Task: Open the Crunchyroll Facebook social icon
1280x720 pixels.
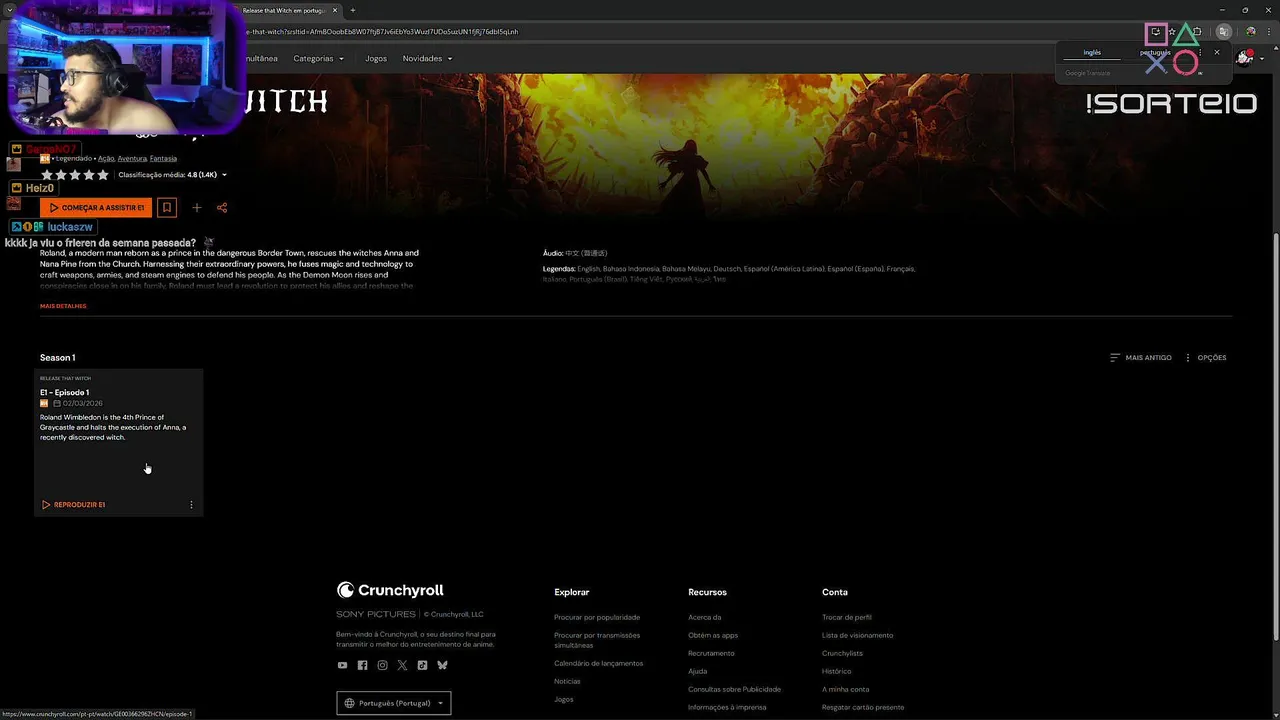Action: (362, 665)
